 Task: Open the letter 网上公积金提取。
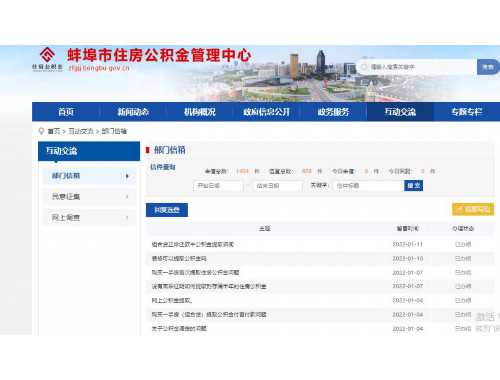[x=172, y=300]
